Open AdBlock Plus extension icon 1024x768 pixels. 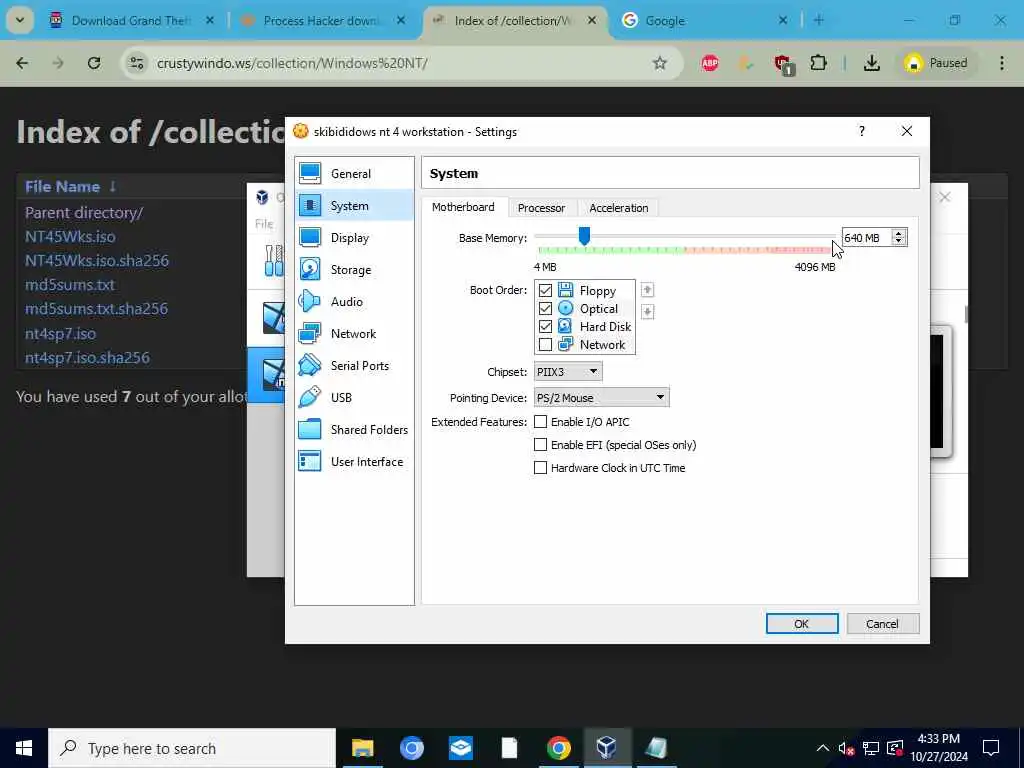(x=710, y=63)
